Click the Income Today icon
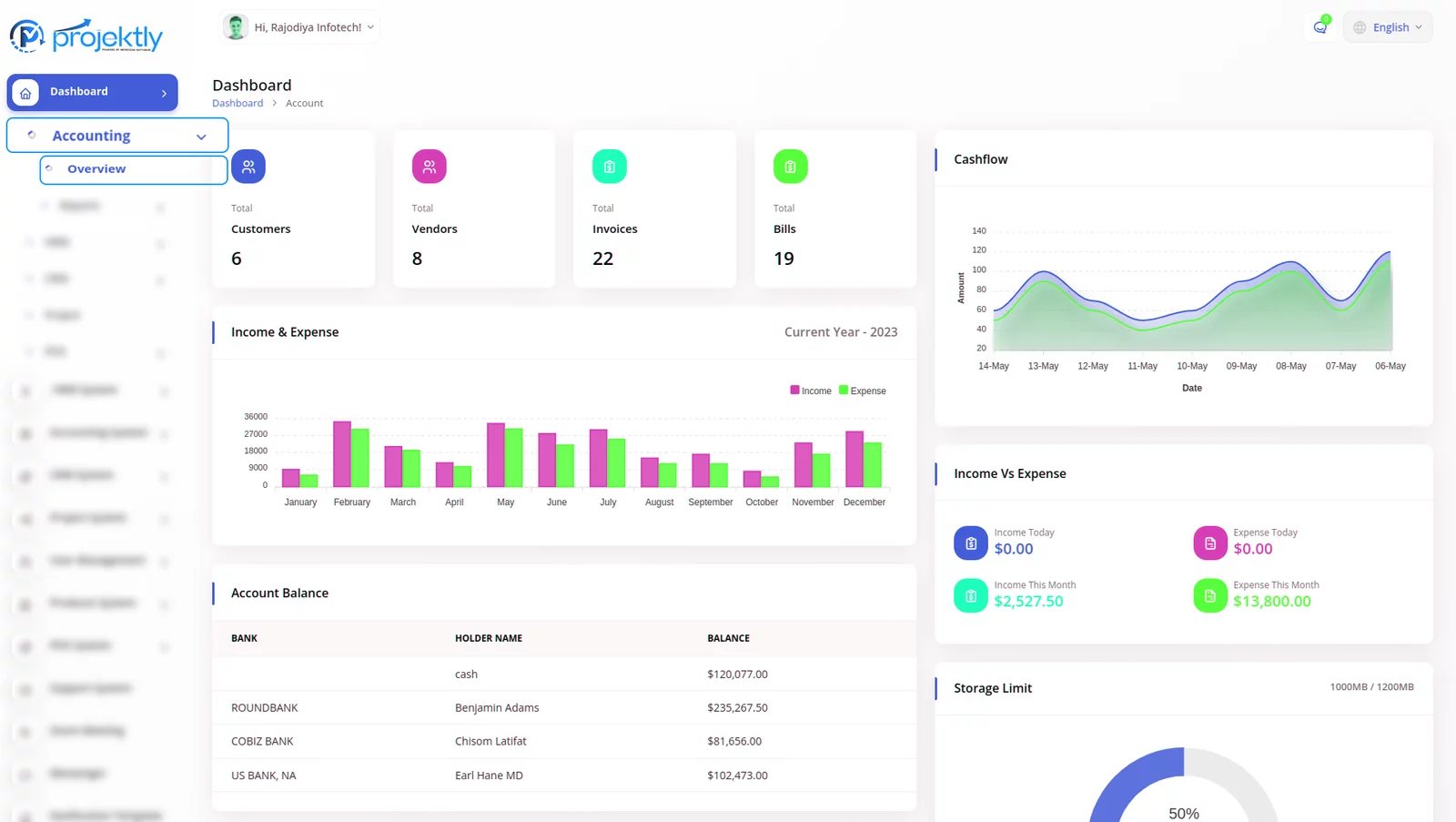The height and width of the screenshot is (822, 1456). [971, 543]
